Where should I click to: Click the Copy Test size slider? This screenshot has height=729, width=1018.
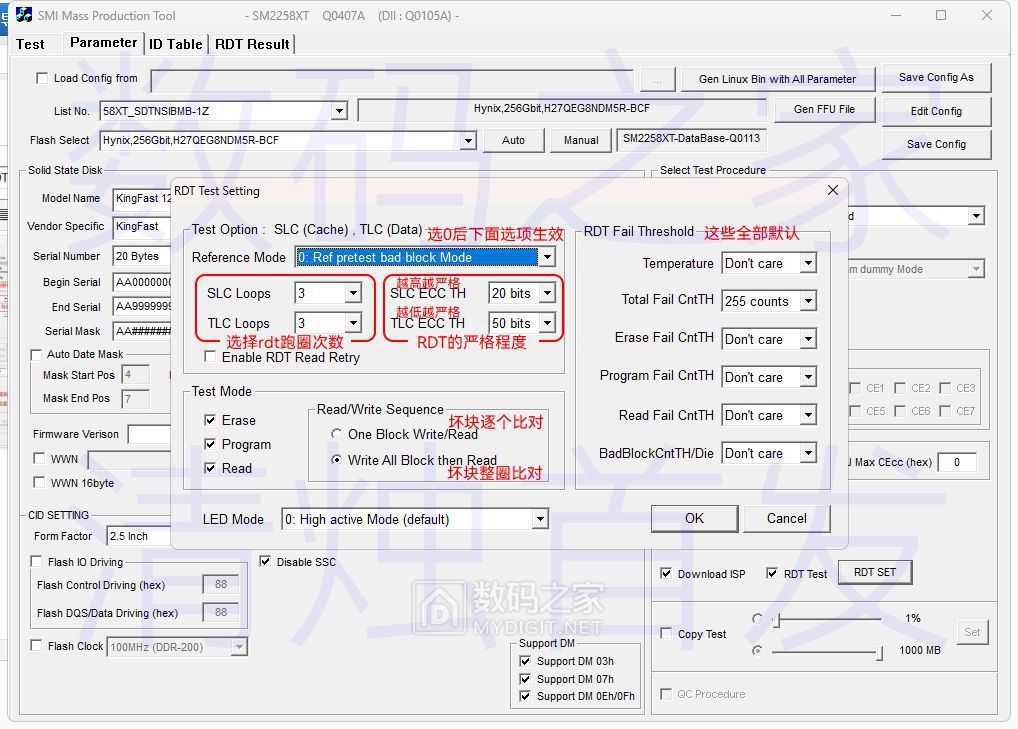[825, 651]
